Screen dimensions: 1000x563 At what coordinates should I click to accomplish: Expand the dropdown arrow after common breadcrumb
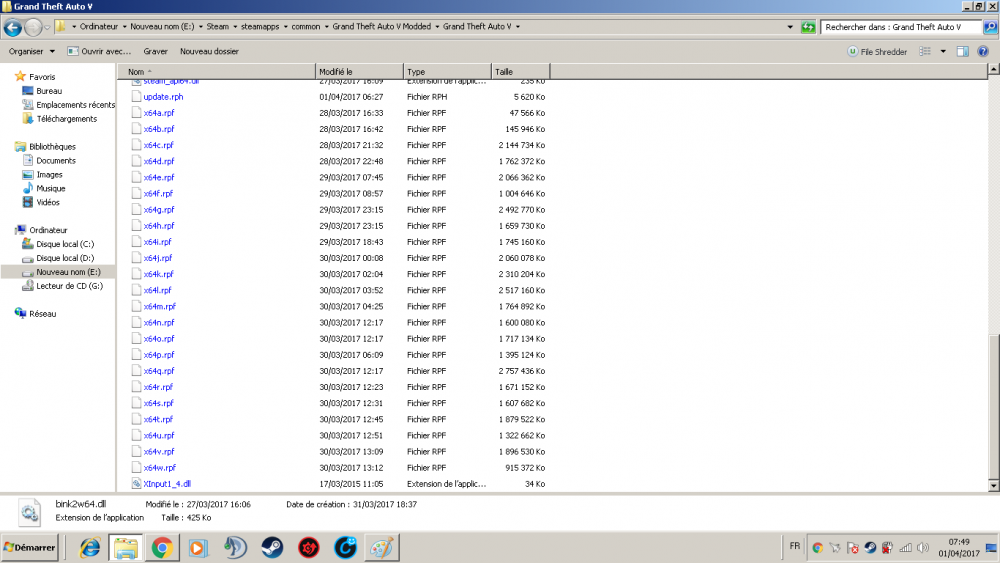[x=326, y=27]
